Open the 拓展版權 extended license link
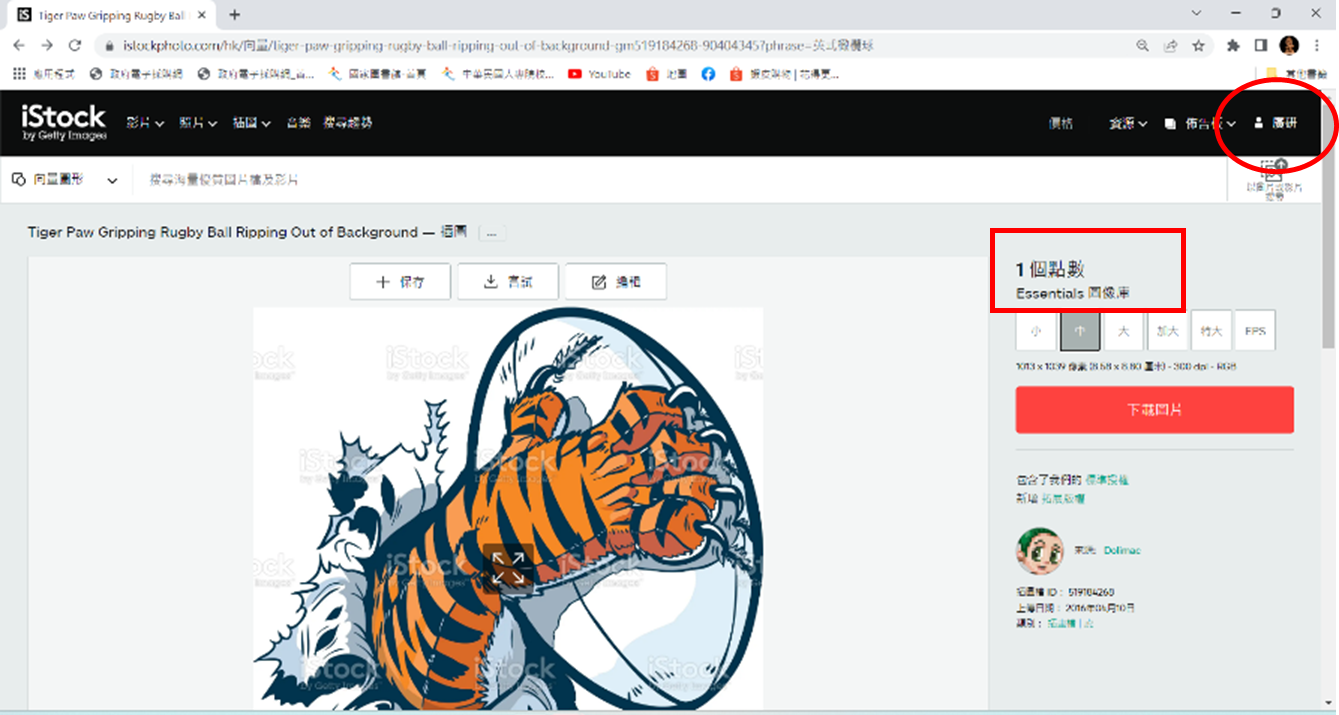Screen dimensions: 1339x715 (1065, 498)
